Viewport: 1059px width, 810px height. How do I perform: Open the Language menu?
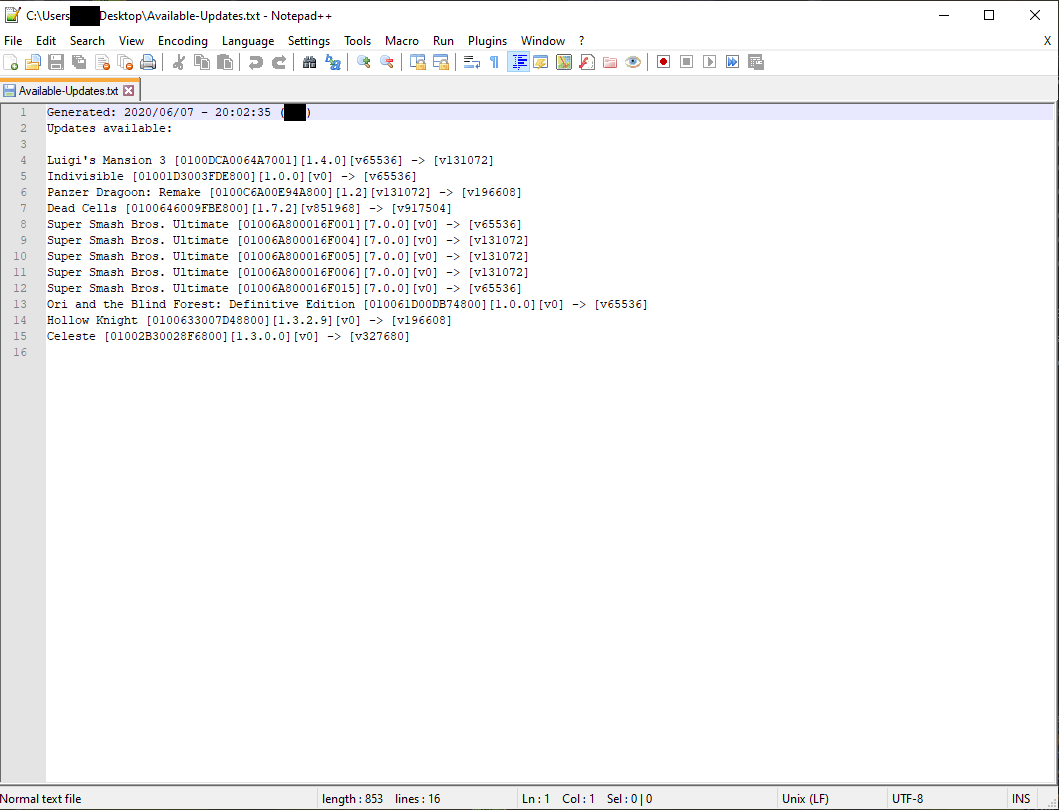coord(248,41)
